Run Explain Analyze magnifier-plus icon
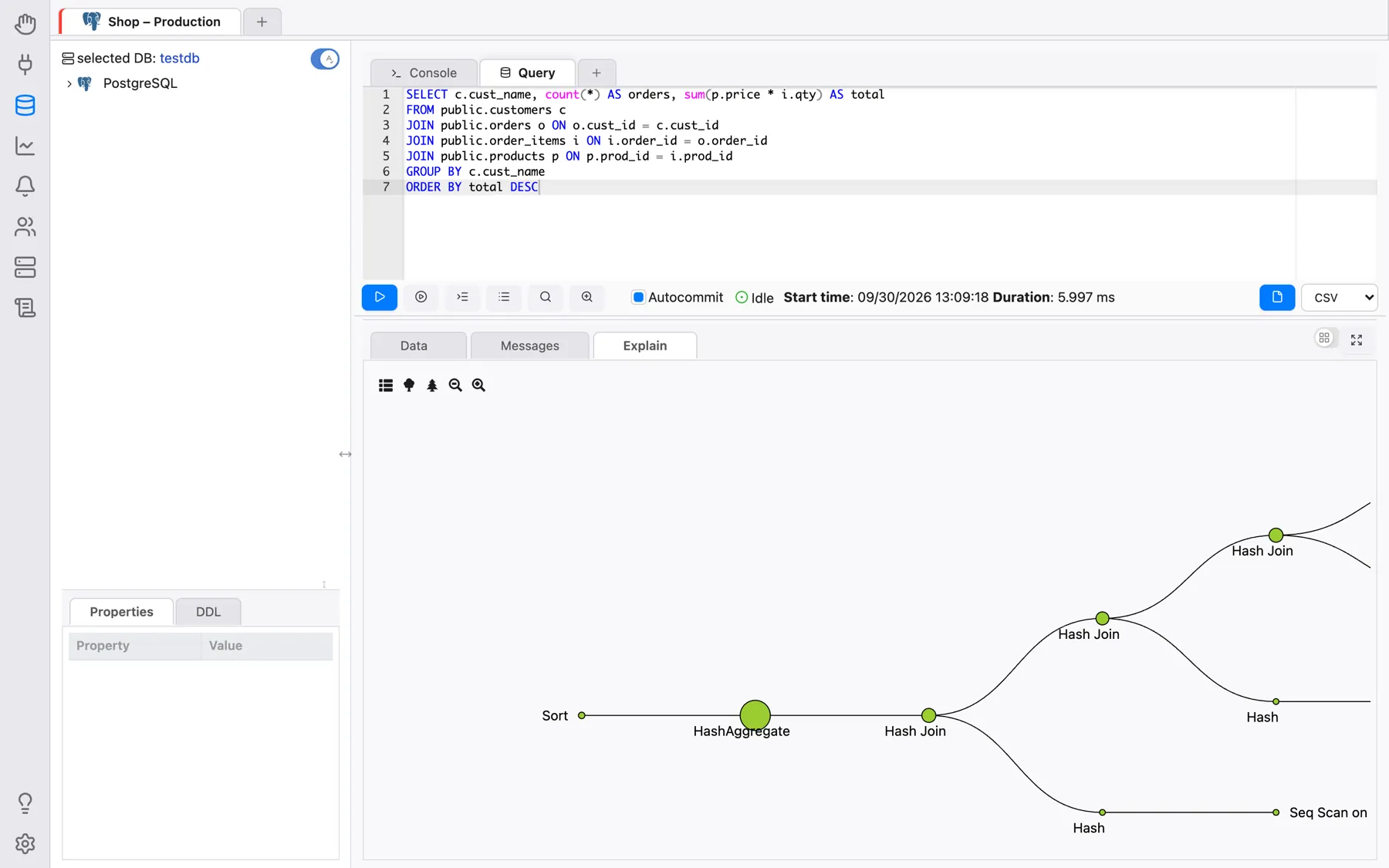This screenshot has height=868, width=1389. [x=587, y=297]
